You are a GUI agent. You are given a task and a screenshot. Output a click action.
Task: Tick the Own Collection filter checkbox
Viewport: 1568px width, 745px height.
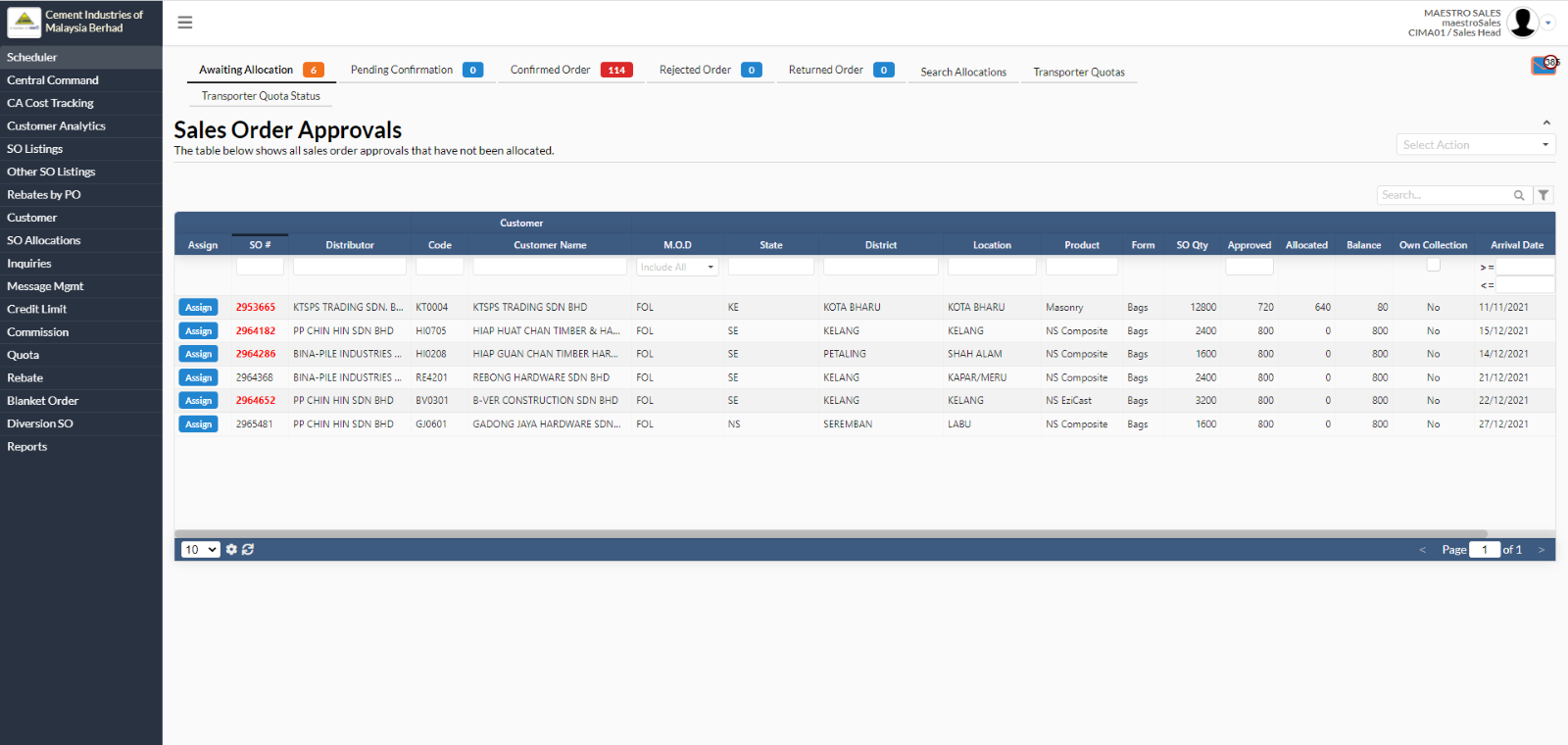point(1433,265)
